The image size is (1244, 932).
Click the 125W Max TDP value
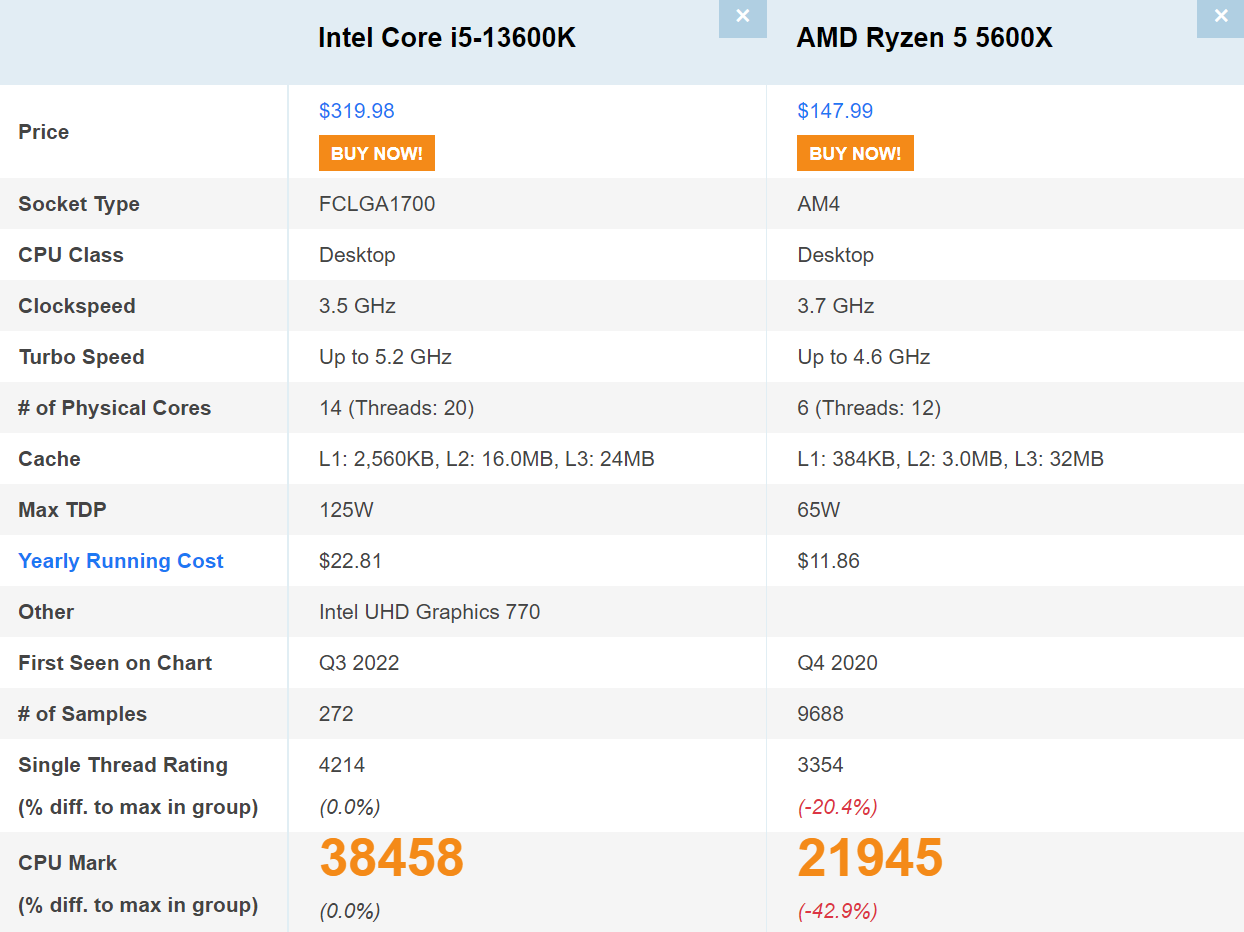[x=346, y=510]
